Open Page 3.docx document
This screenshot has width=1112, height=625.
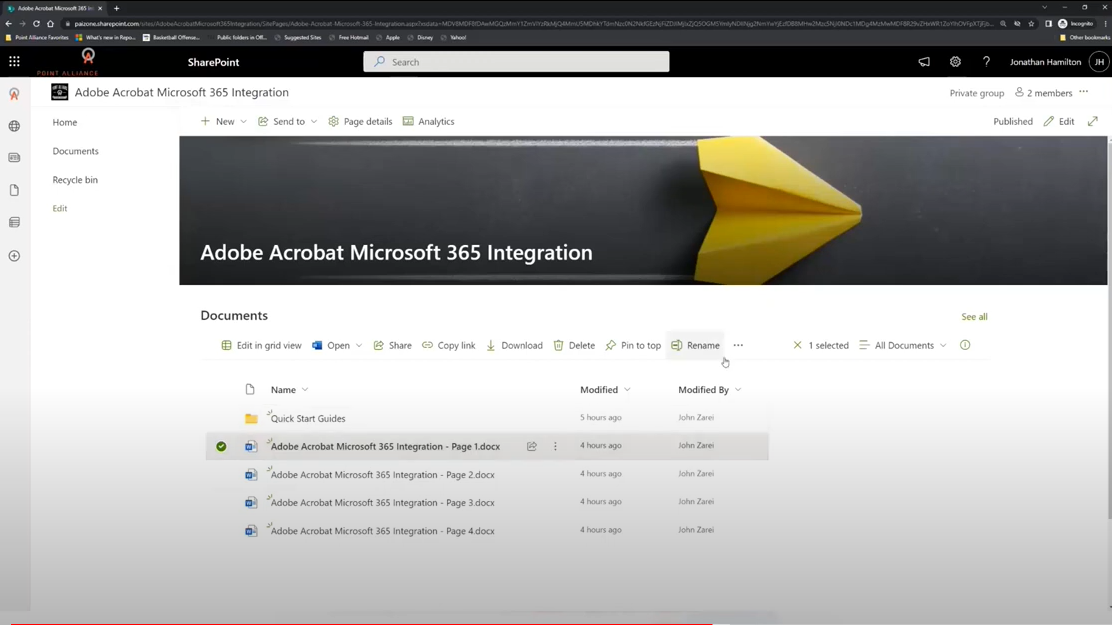382,503
